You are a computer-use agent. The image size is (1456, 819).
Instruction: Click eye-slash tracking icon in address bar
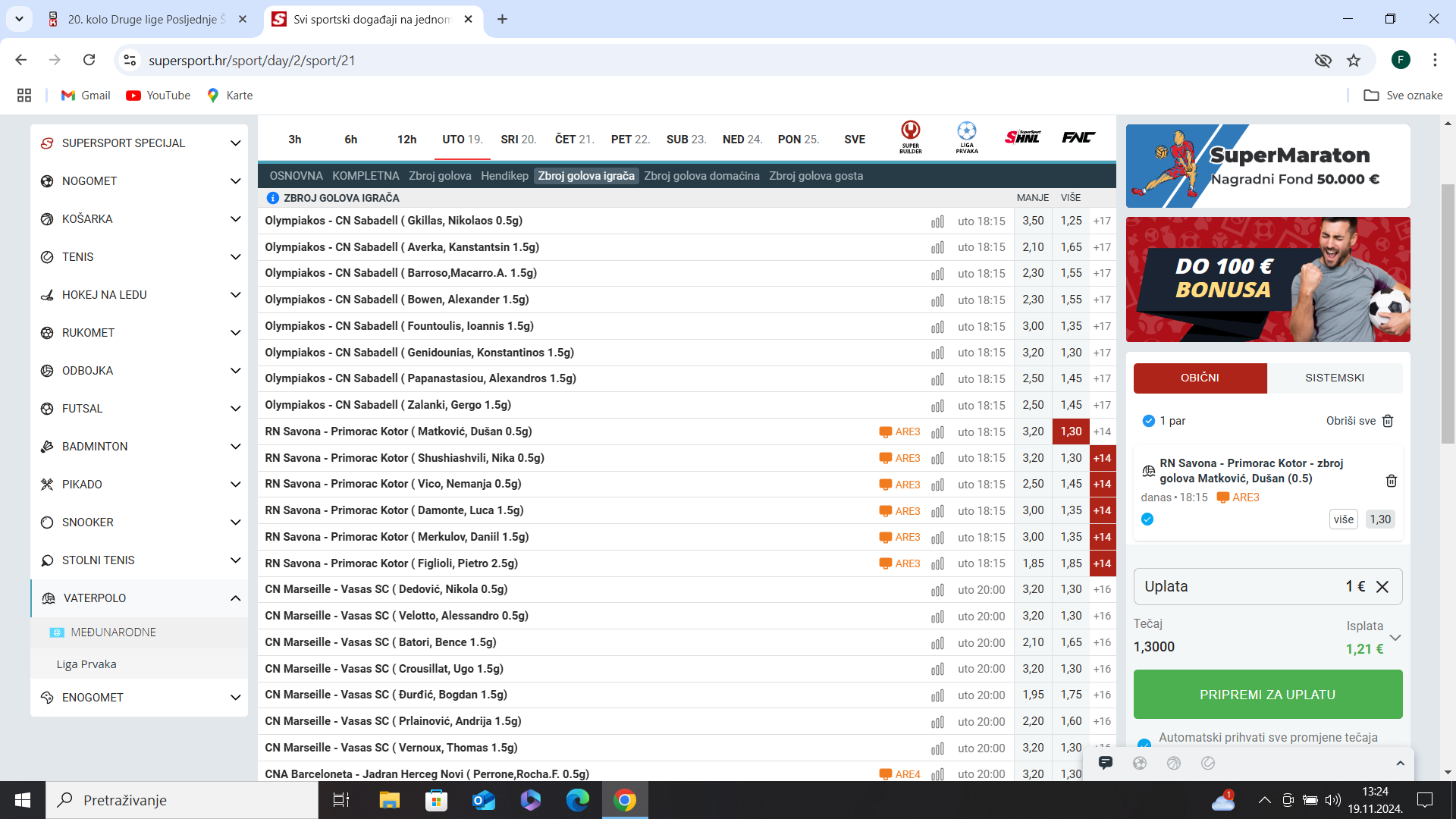click(x=1323, y=60)
